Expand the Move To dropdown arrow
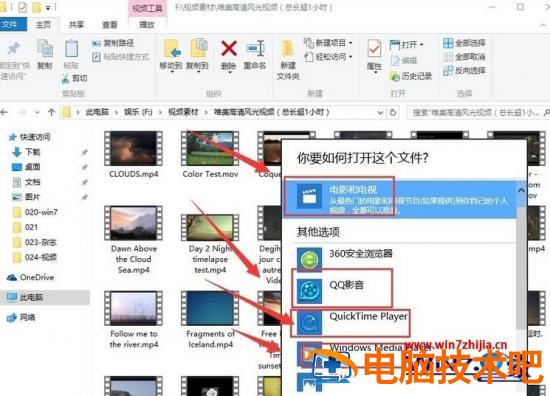This screenshot has width=550, height=396. 172,72
